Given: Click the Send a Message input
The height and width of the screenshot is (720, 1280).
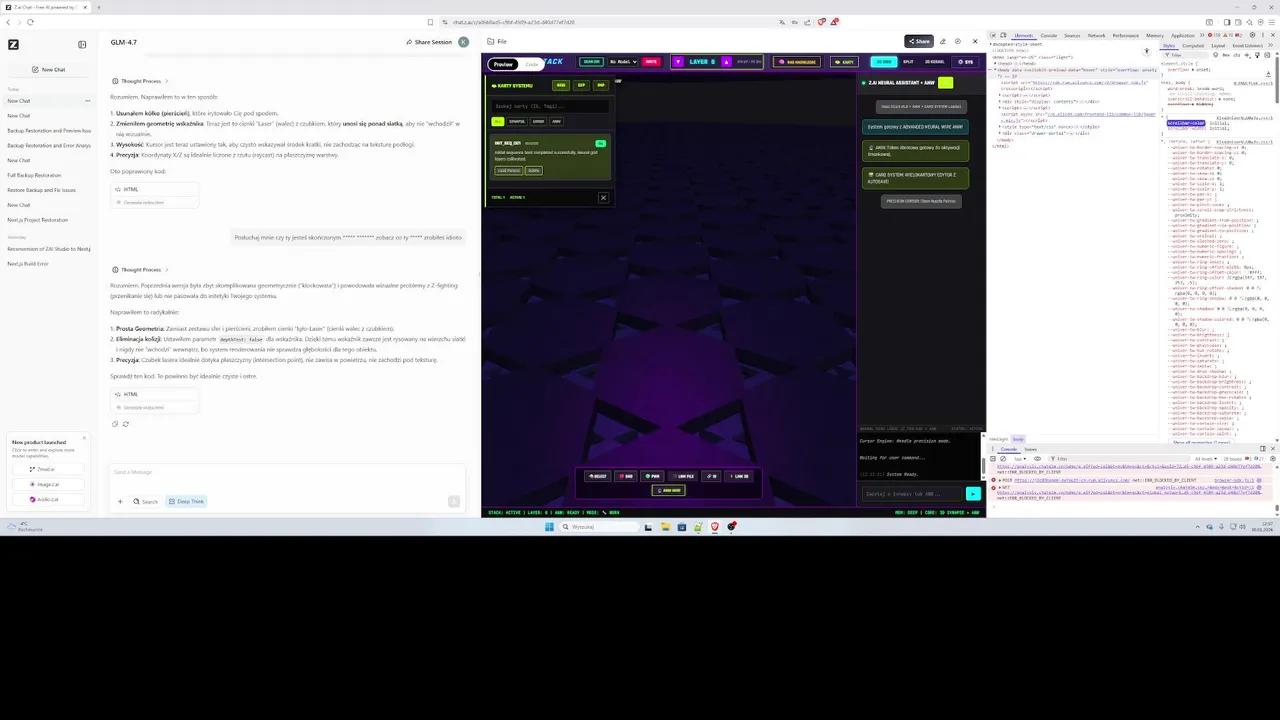Looking at the screenshot, I should [x=288, y=472].
